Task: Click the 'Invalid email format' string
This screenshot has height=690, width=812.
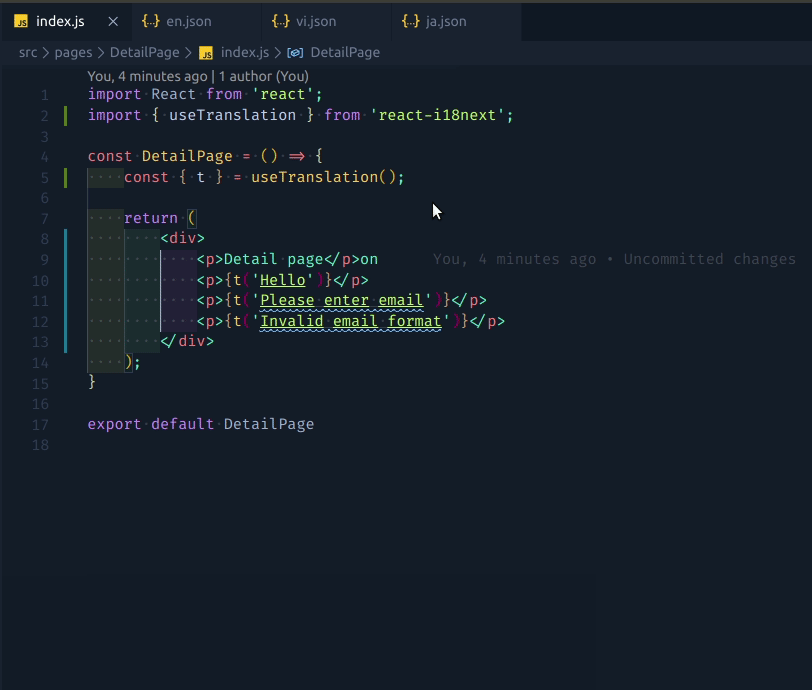Action: (350, 321)
